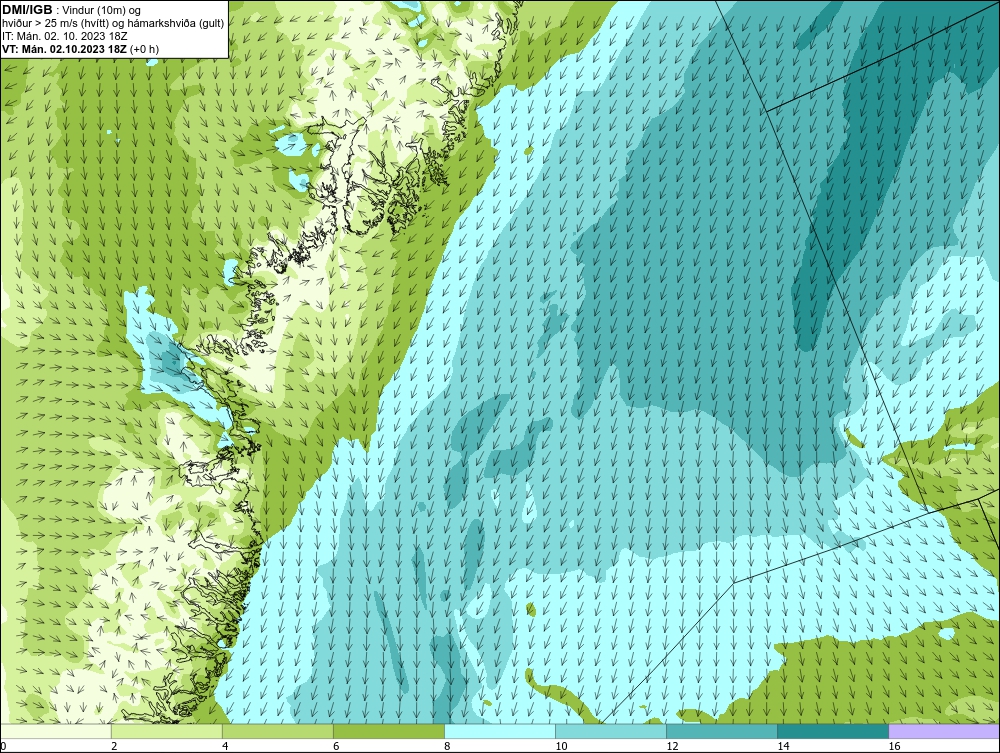Click the legend tick label 2
Image resolution: width=1000 pixels, height=753 pixels.
[114, 746]
